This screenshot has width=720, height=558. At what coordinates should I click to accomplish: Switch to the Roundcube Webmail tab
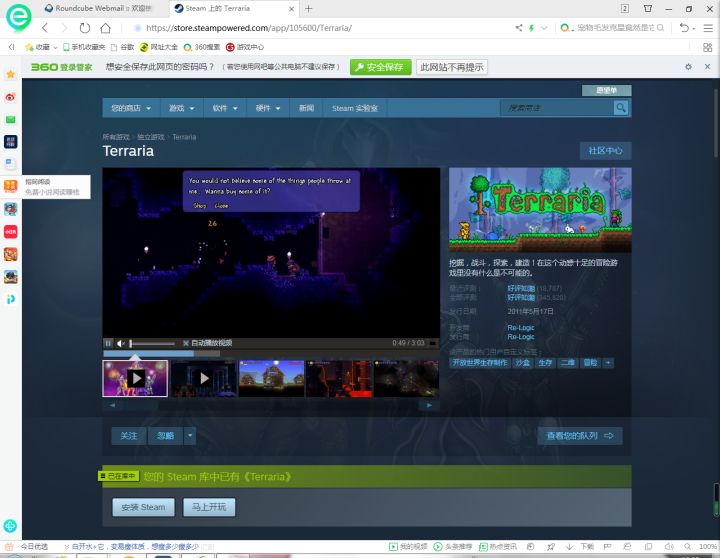tap(103, 9)
